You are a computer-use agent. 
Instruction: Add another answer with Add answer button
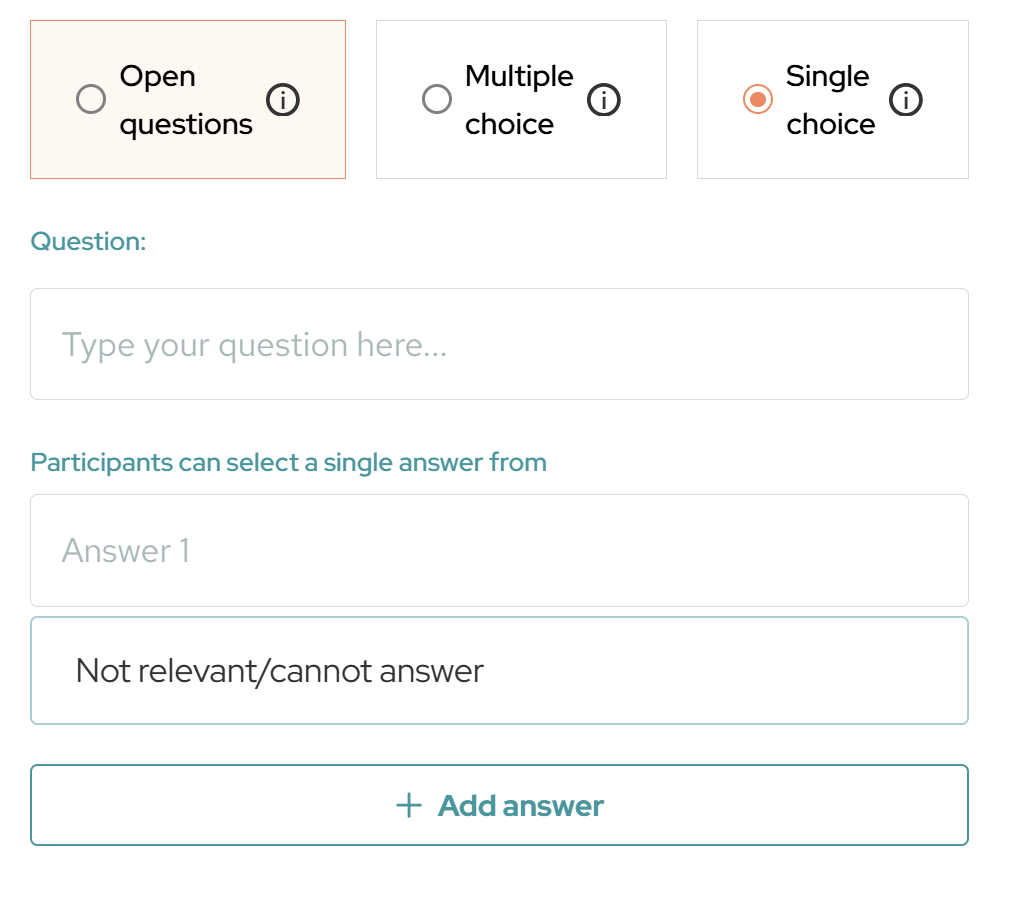pyautogui.click(x=500, y=805)
